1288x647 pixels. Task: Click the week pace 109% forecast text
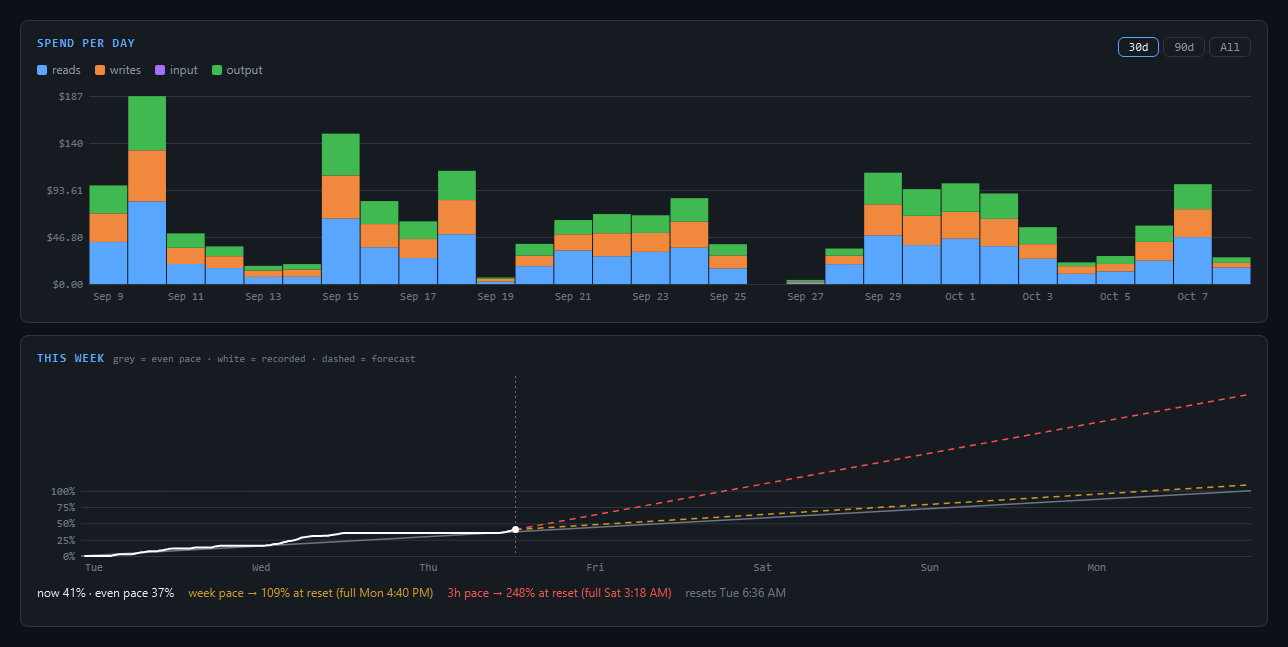click(311, 593)
